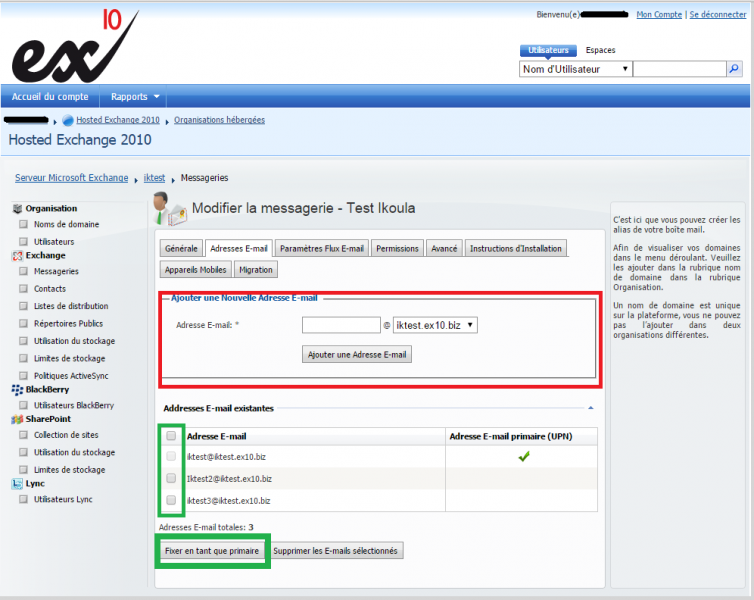Click Supprimer les E-mails sélectionnés
Screen dimensions: 754x600
coord(336,551)
